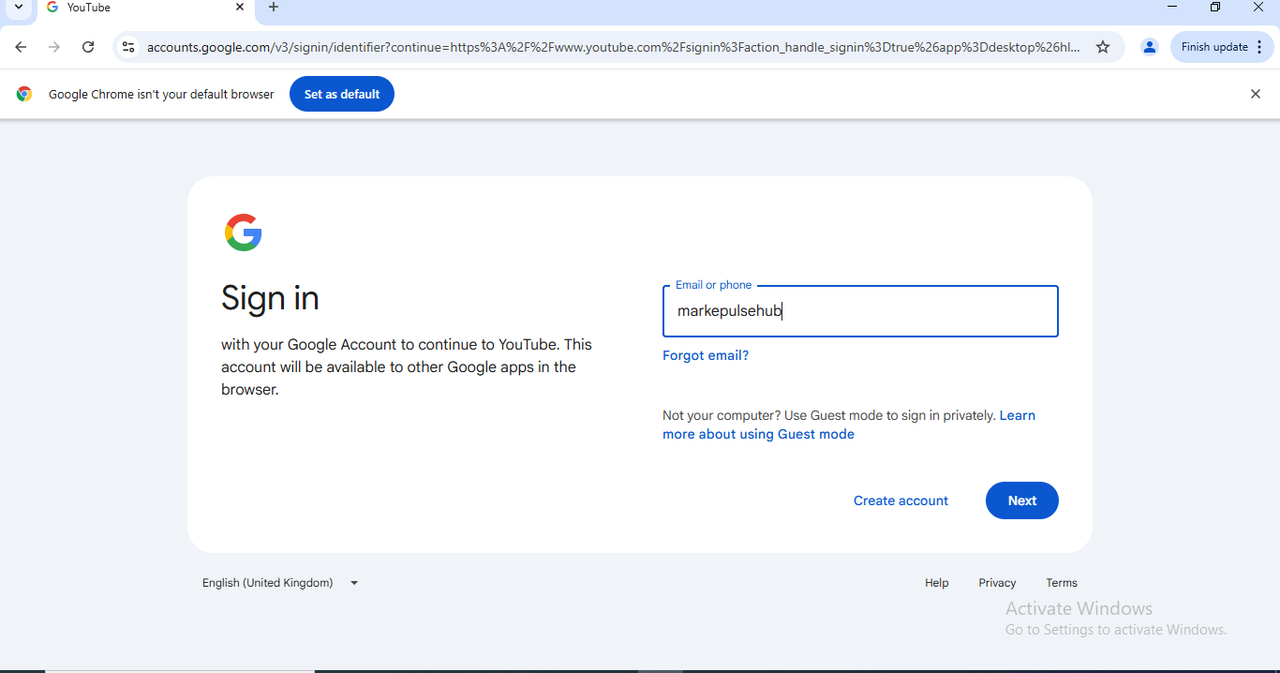1280x673 pixels.
Task: Dismiss the default browser notification bar
Action: point(1255,94)
